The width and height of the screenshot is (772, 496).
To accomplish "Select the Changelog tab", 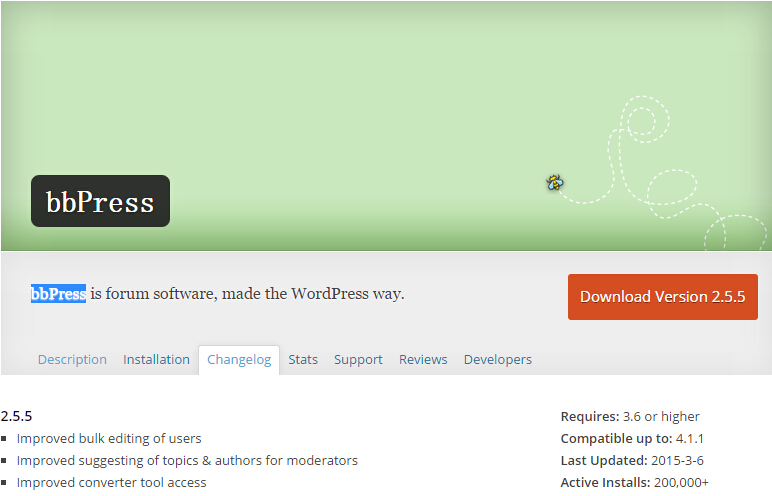I will [239, 359].
